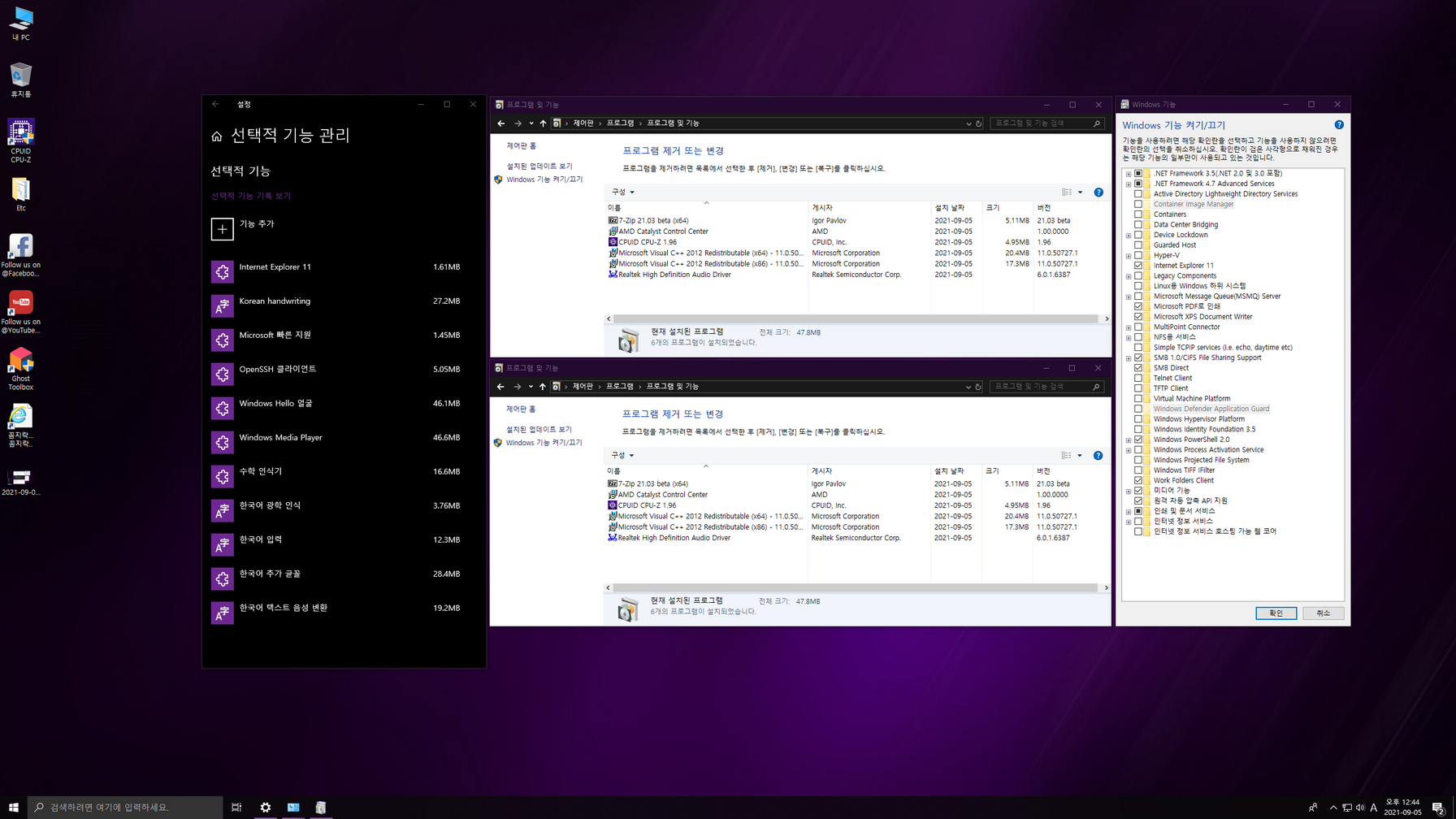The width and height of the screenshot is (1456, 819).
Task: Click the 확인 button in Windows Features
Action: coord(1276,613)
